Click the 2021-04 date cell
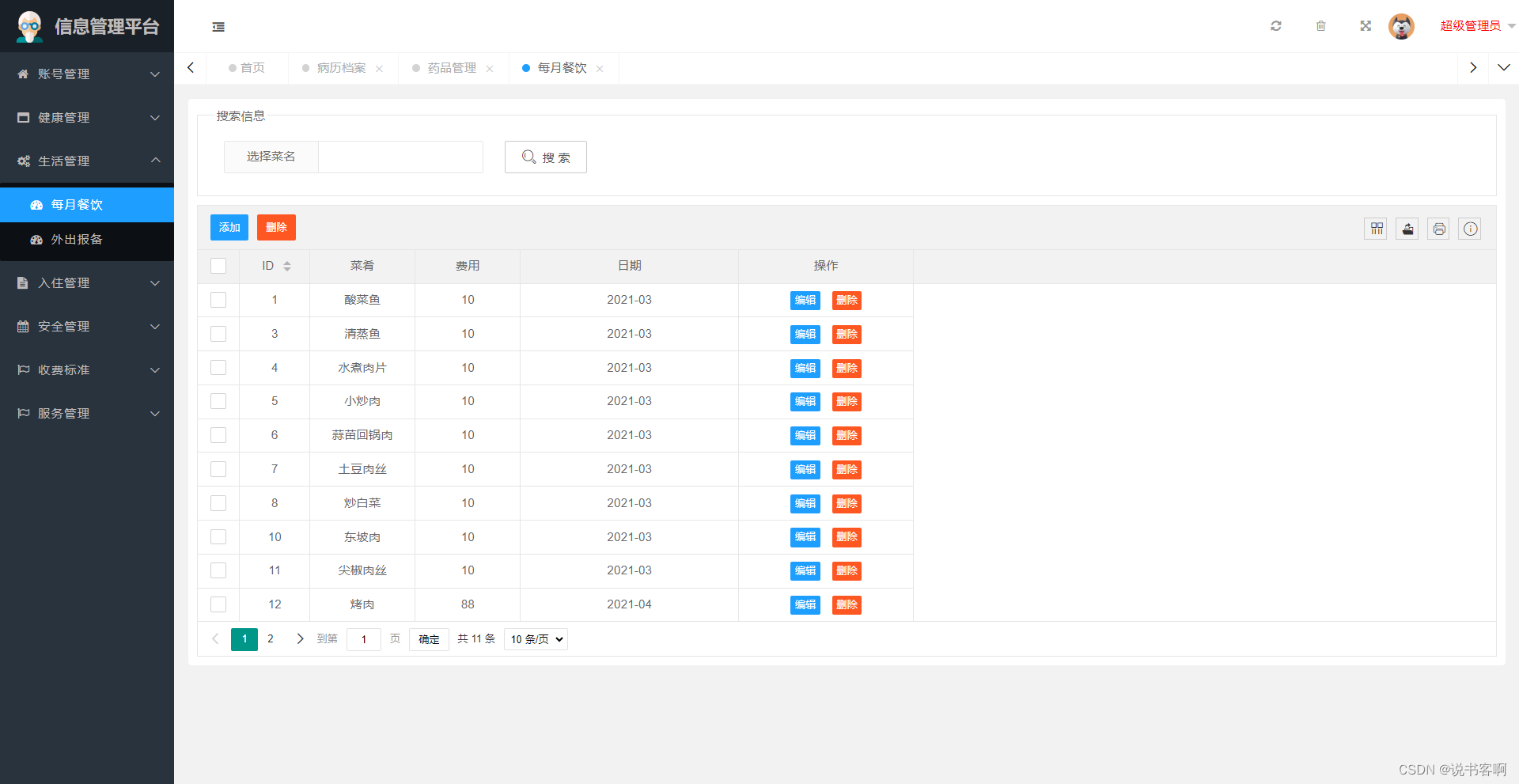Image resolution: width=1519 pixels, height=784 pixels. point(629,604)
